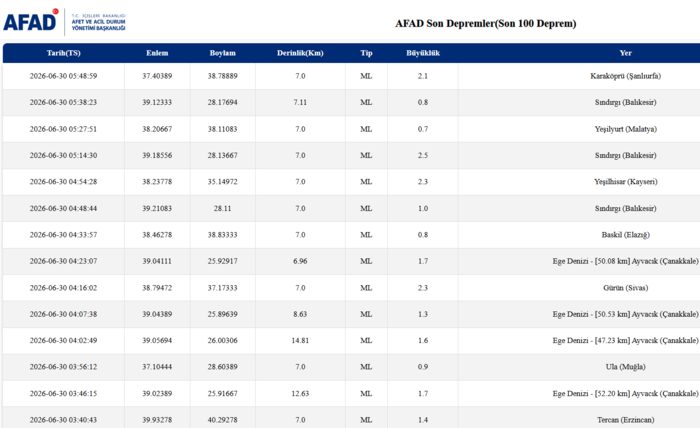Click Ege Denizi [52.20 km] Ayvacık location
This screenshot has width=700, height=428.
[x=625, y=394]
